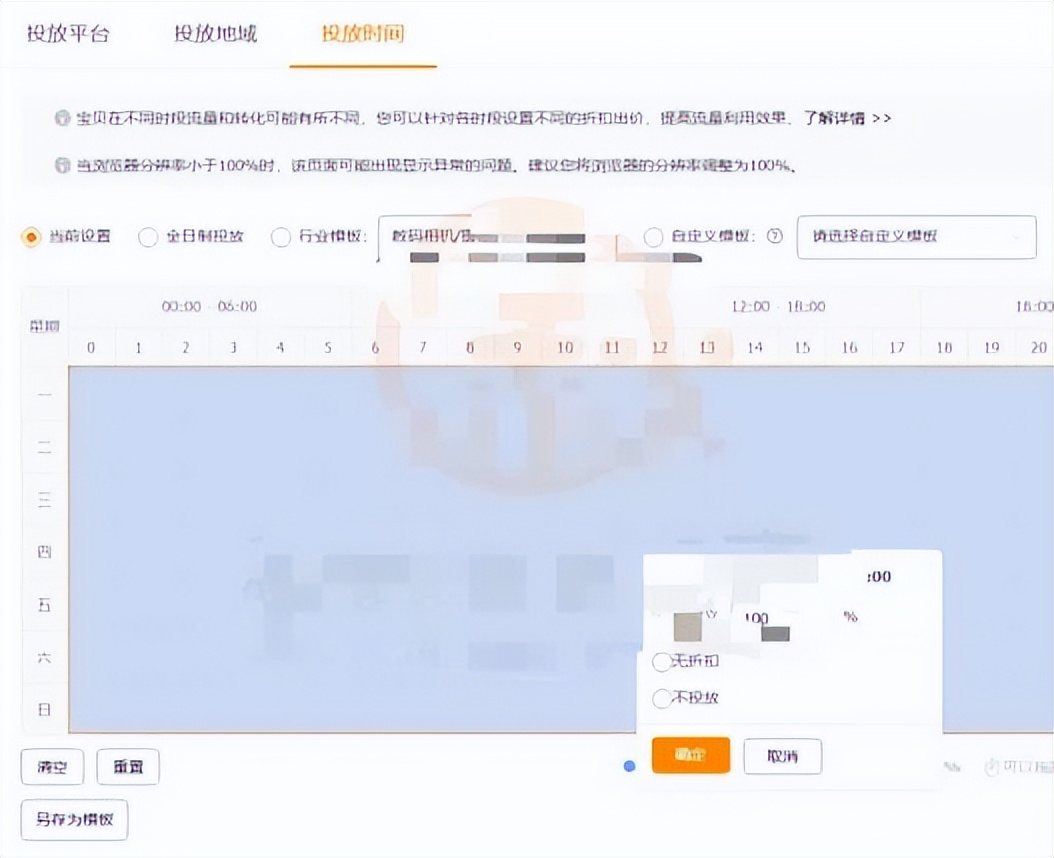1054x858 pixels.
Task: Choose 无折扣 in the discount dialog
Action: coord(662,662)
